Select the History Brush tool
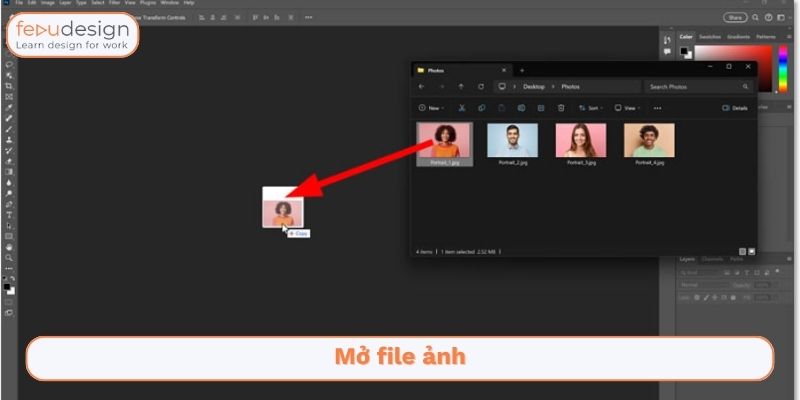 click(9, 151)
